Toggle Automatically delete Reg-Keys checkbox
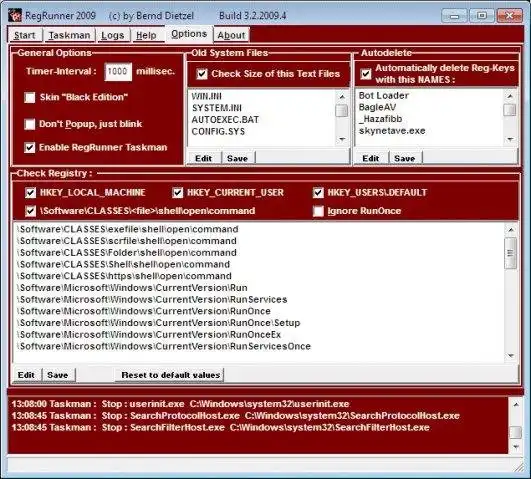The image size is (531, 479). tap(366, 74)
